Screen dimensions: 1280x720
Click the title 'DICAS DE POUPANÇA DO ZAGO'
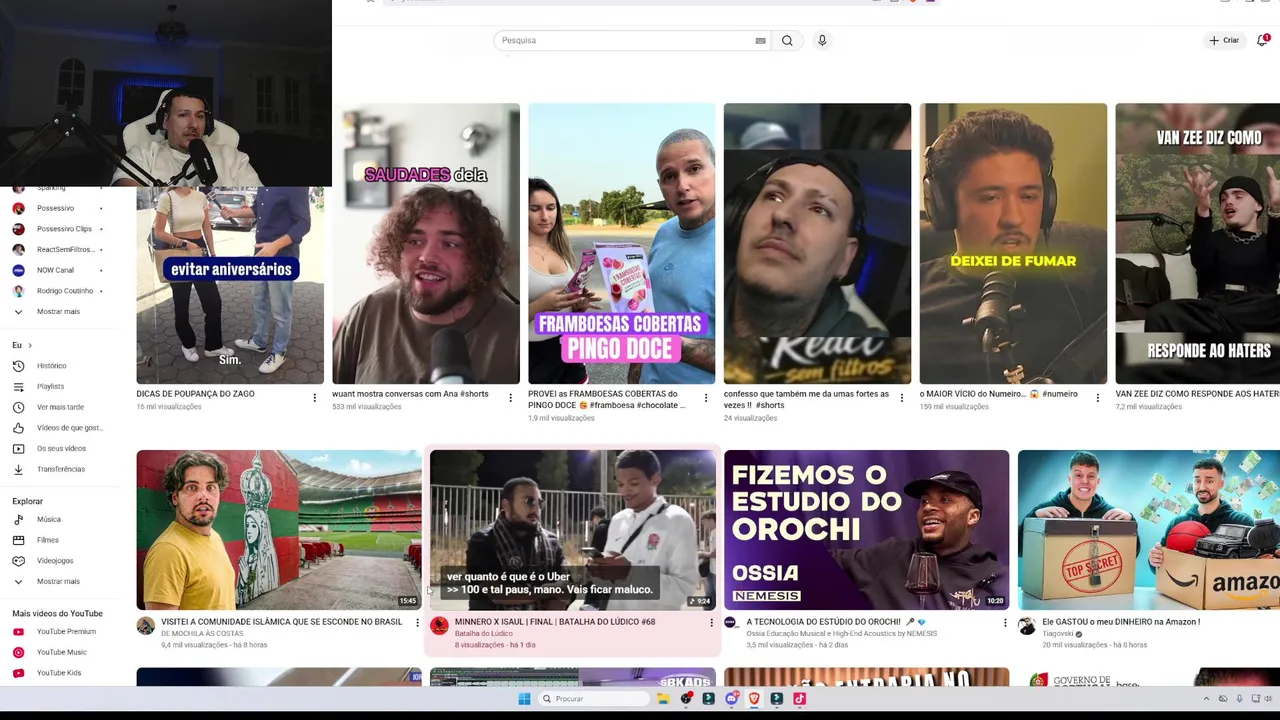point(195,394)
